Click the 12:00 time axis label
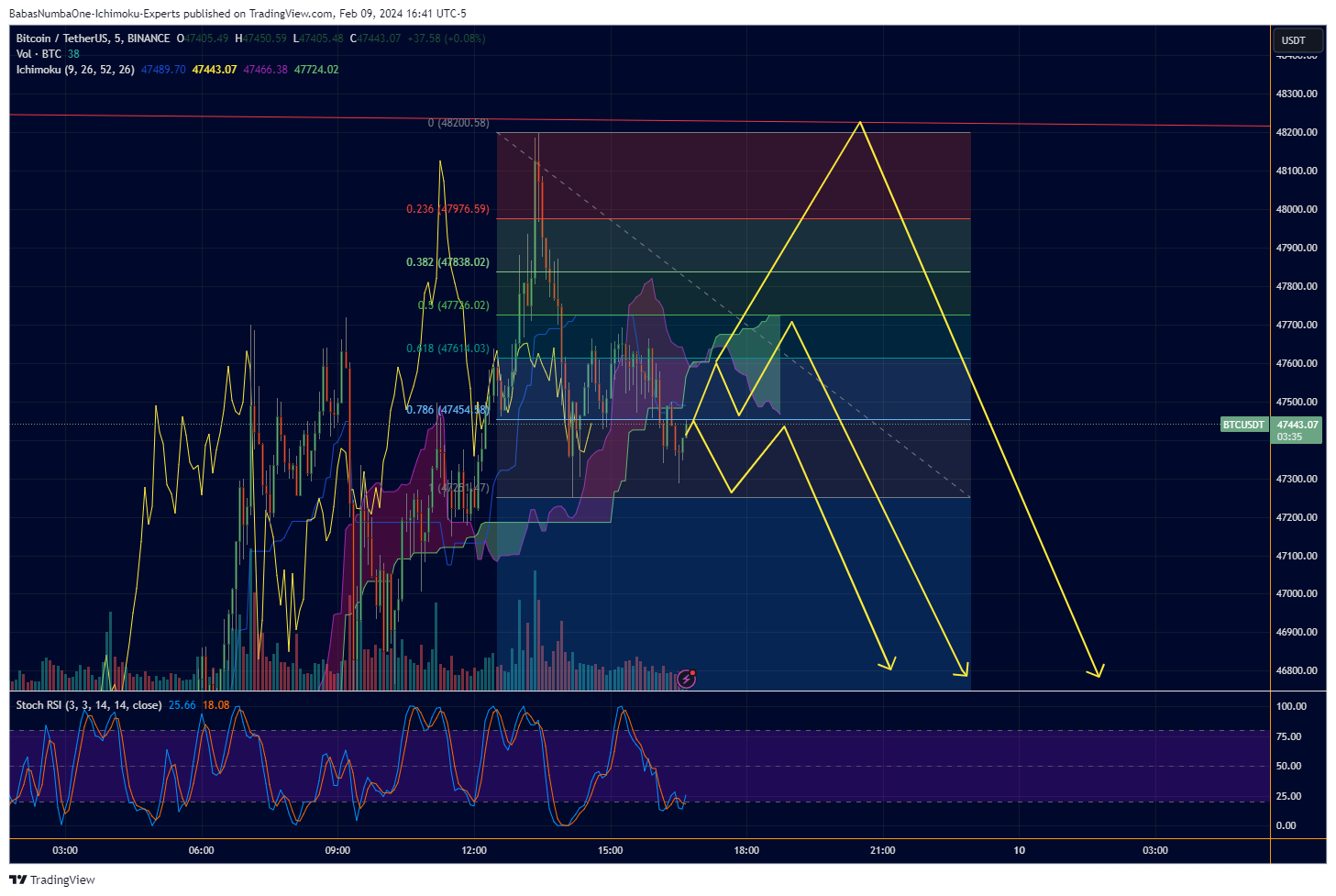 [x=474, y=850]
